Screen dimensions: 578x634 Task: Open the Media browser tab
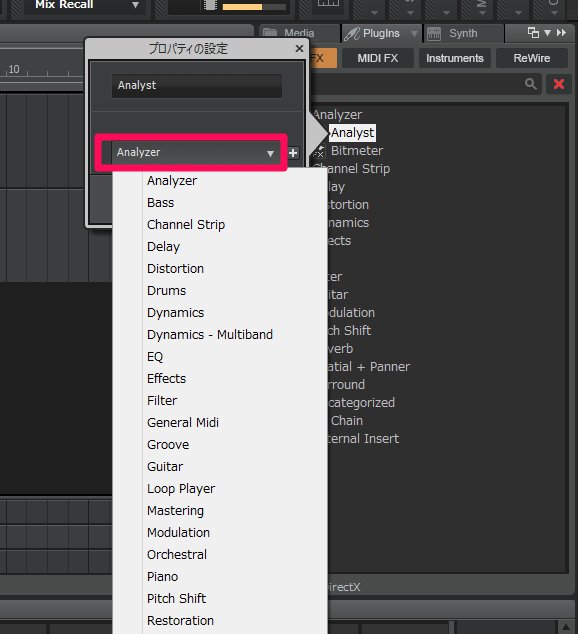coord(299,33)
